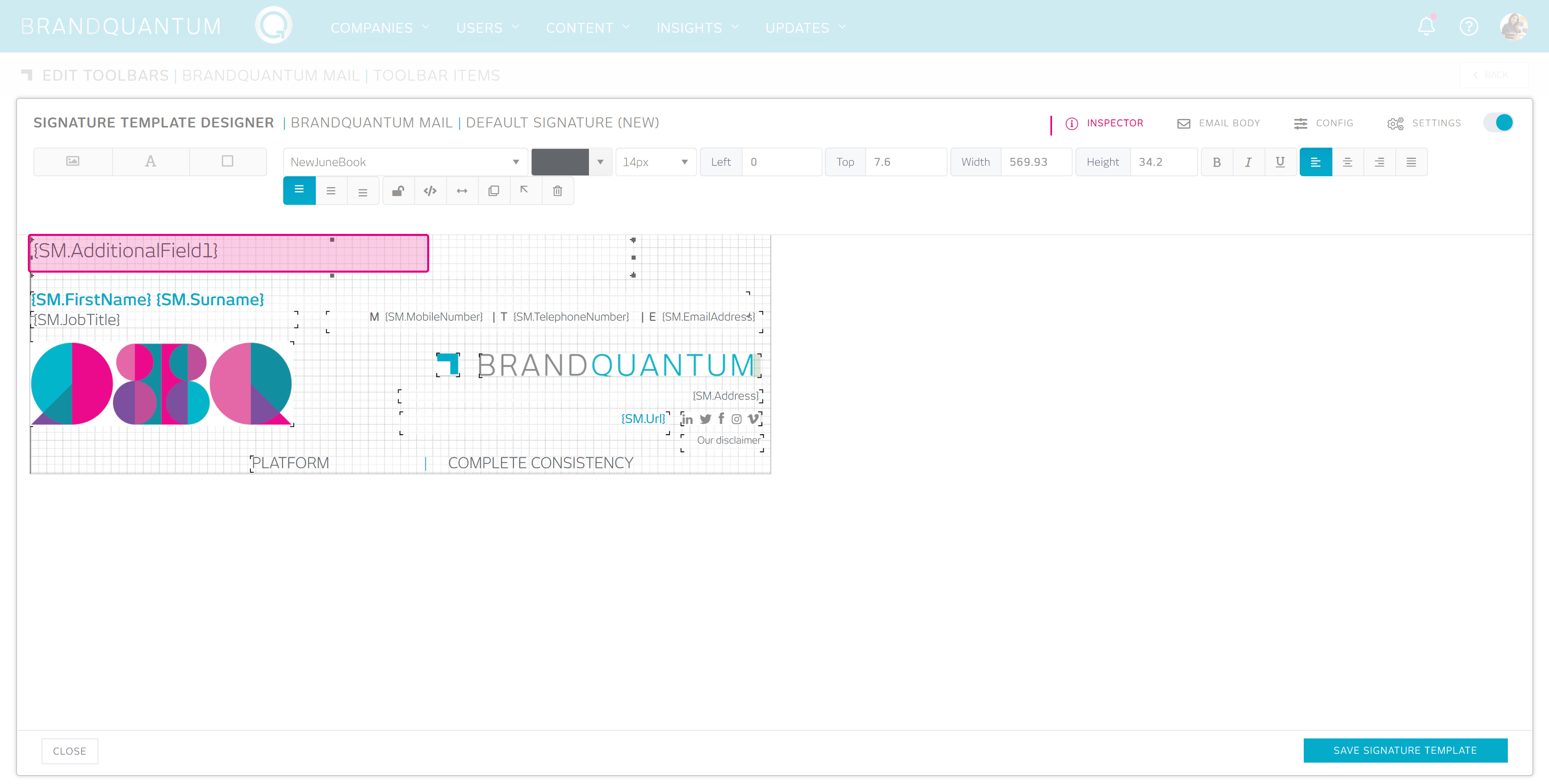1549x784 pixels.
Task: Expand the Updates menu
Action: tap(806, 28)
